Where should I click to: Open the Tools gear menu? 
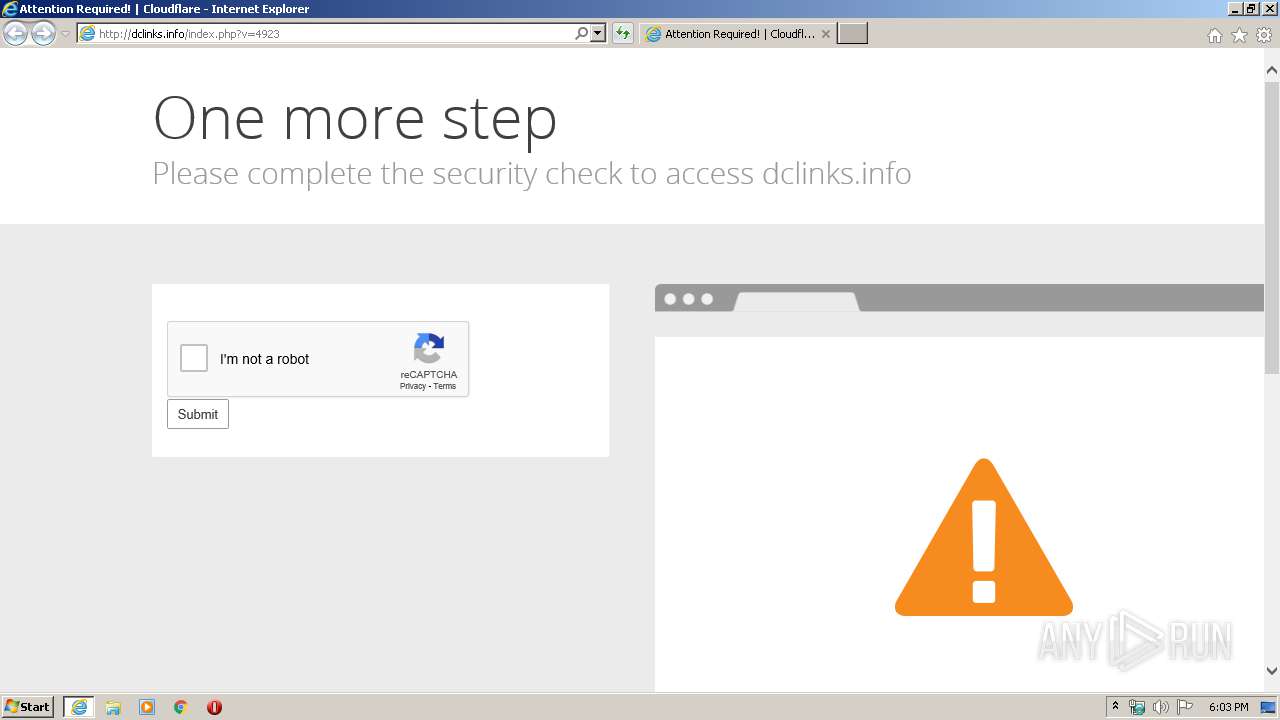point(1264,35)
